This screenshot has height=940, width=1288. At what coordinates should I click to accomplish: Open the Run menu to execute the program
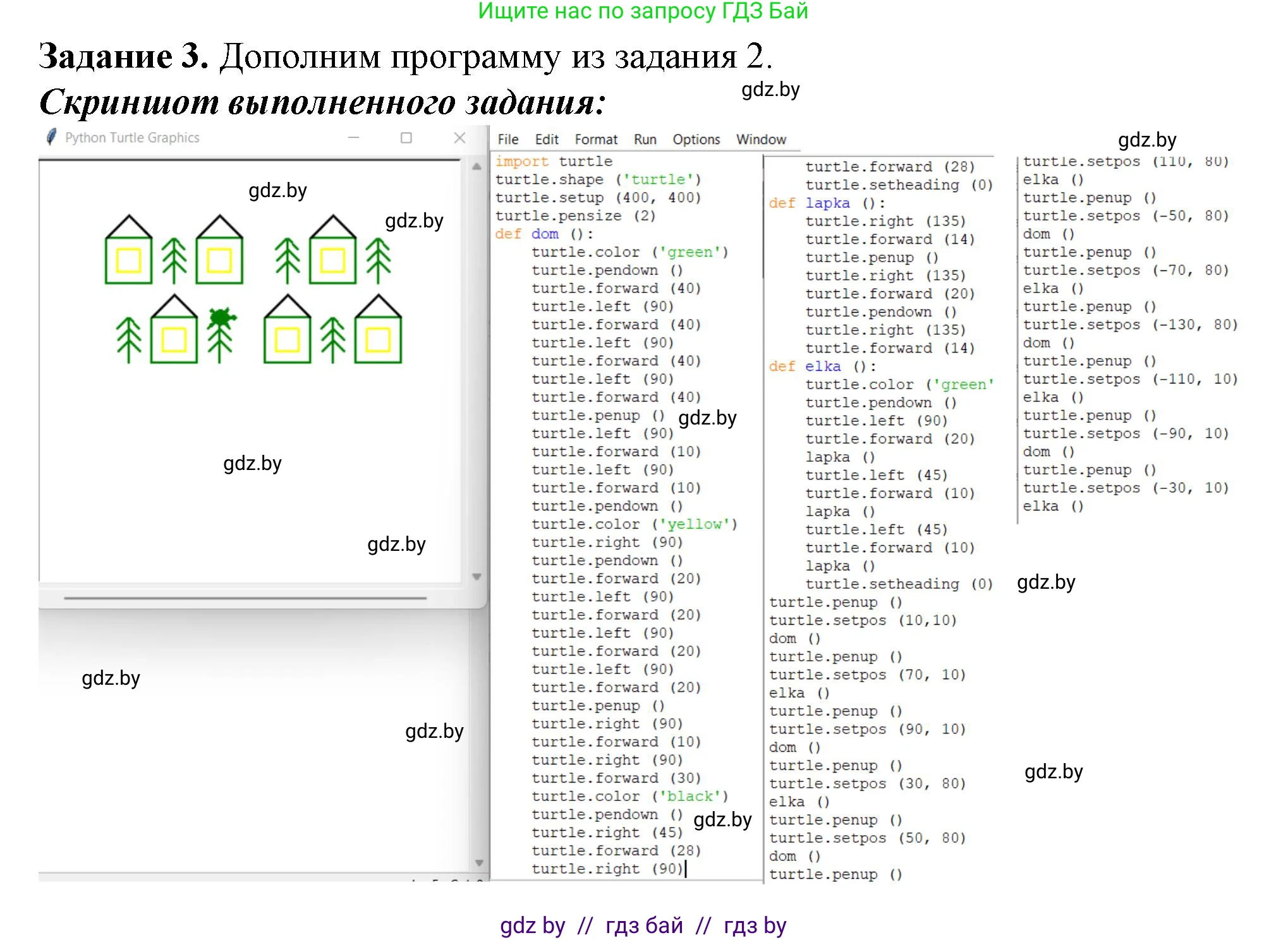click(645, 139)
